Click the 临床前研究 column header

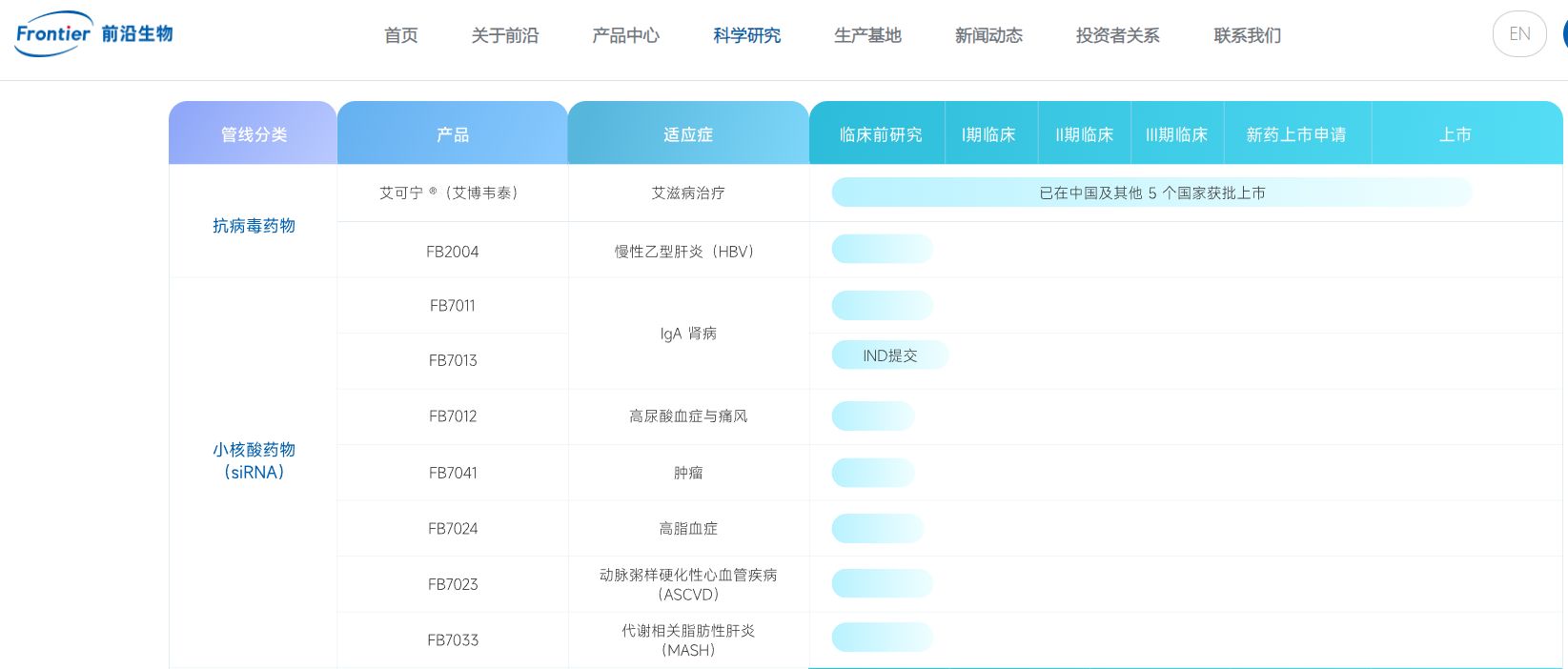tap(880, 134)
